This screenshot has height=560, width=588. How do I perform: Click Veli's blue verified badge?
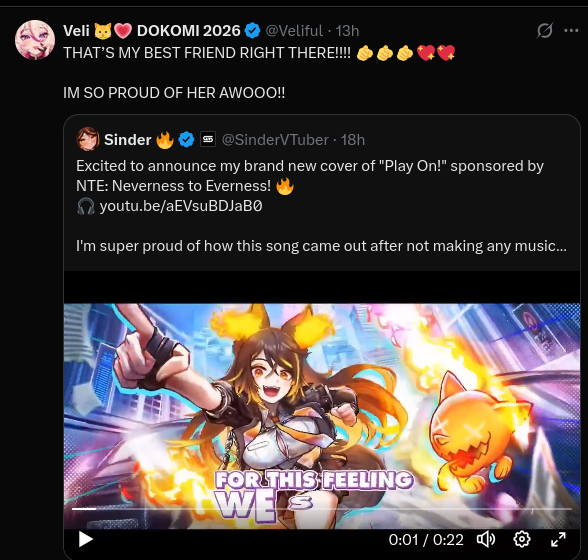click(252, 31)
